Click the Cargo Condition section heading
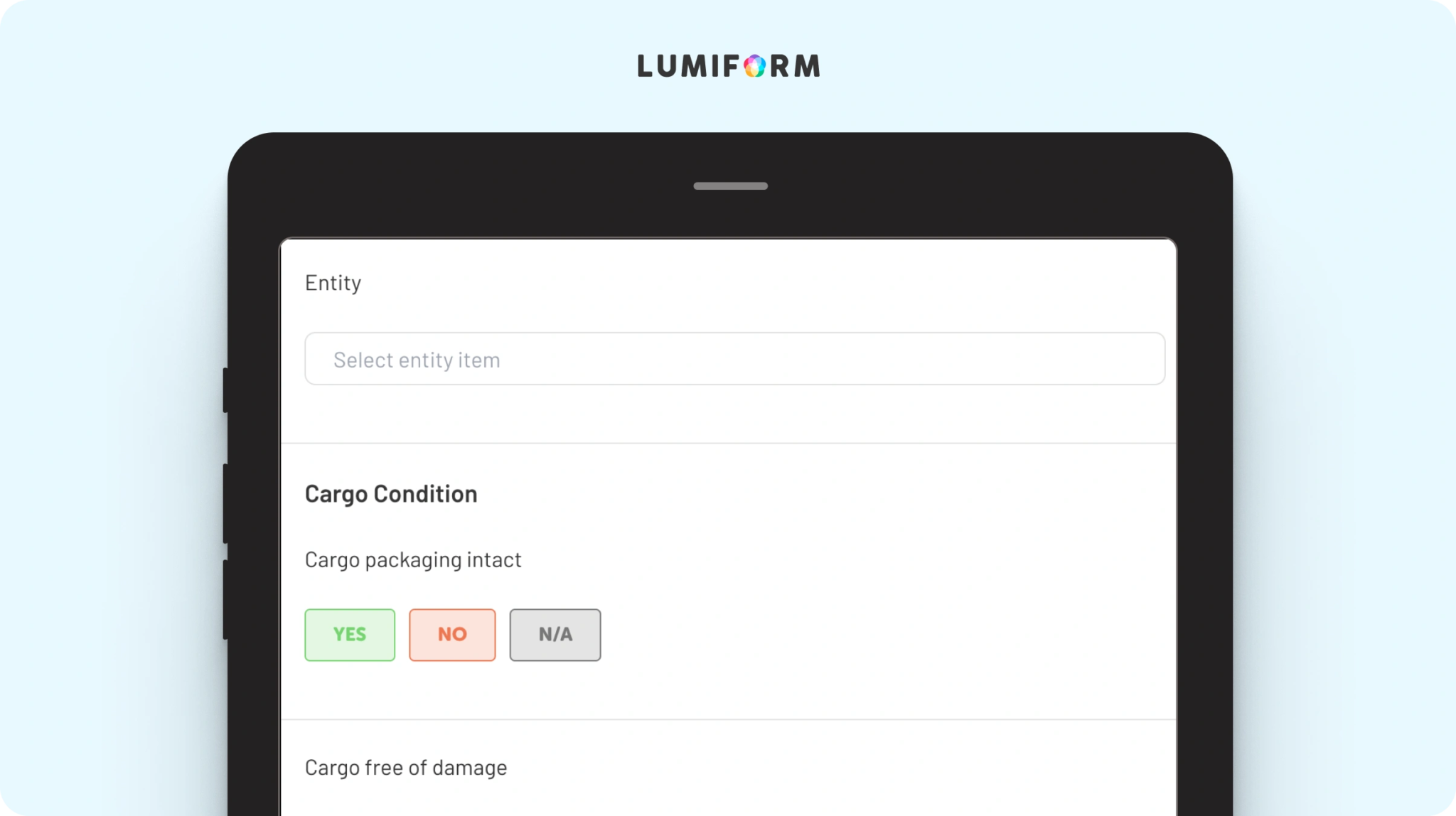Screen dimensions: 1456x816 click(391, 494)
